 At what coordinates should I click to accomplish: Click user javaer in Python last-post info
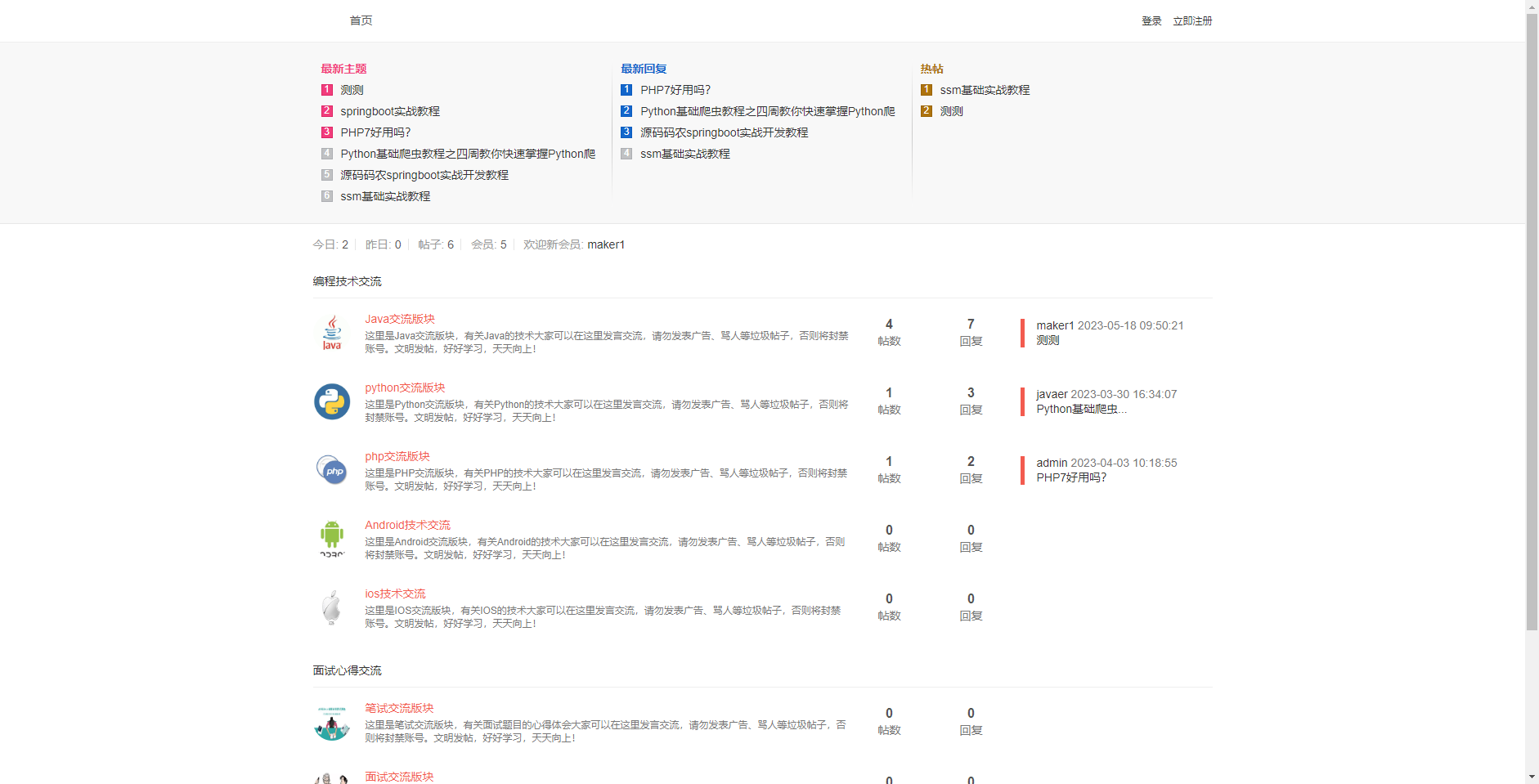[x=1052, y=394]
